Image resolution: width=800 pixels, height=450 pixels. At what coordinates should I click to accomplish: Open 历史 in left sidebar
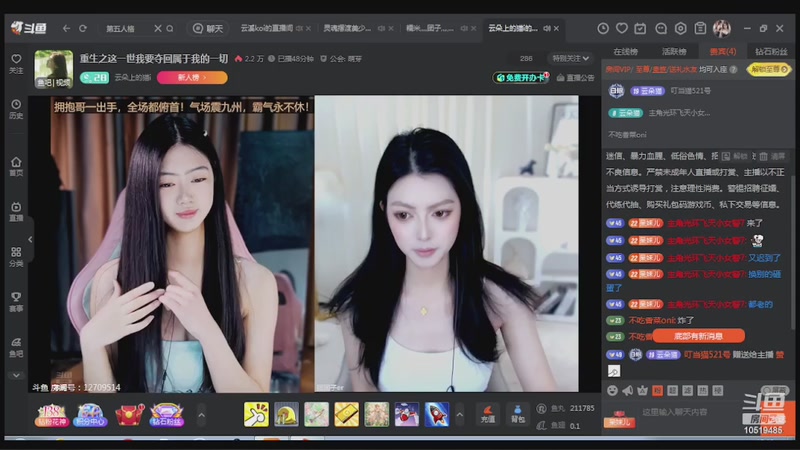tap(16, 109)
